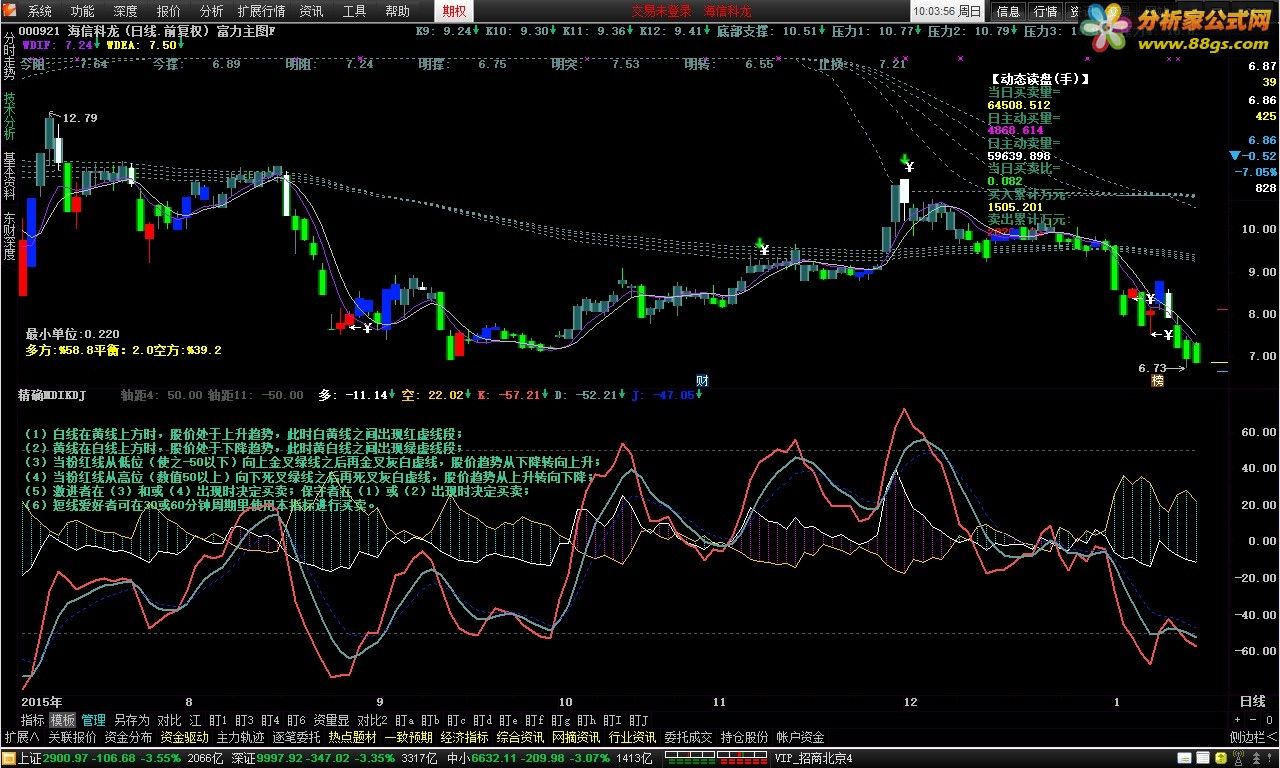
Task: Click the 财 marker on chart
Action: (x=703, y=380)
